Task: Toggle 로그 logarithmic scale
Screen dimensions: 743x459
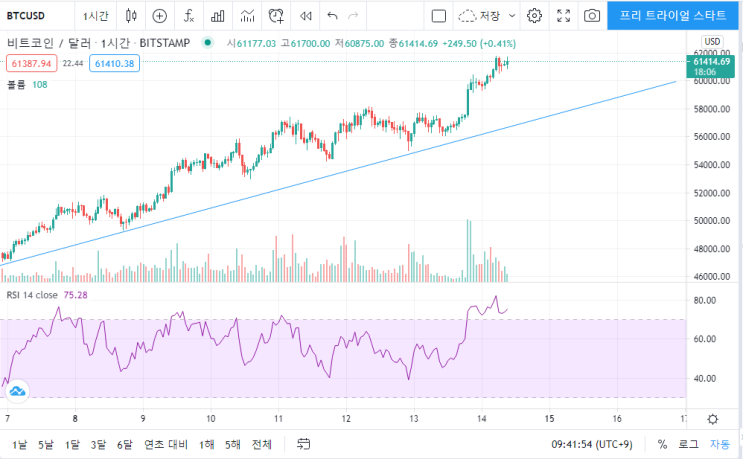Action: [x=688, y=444]
